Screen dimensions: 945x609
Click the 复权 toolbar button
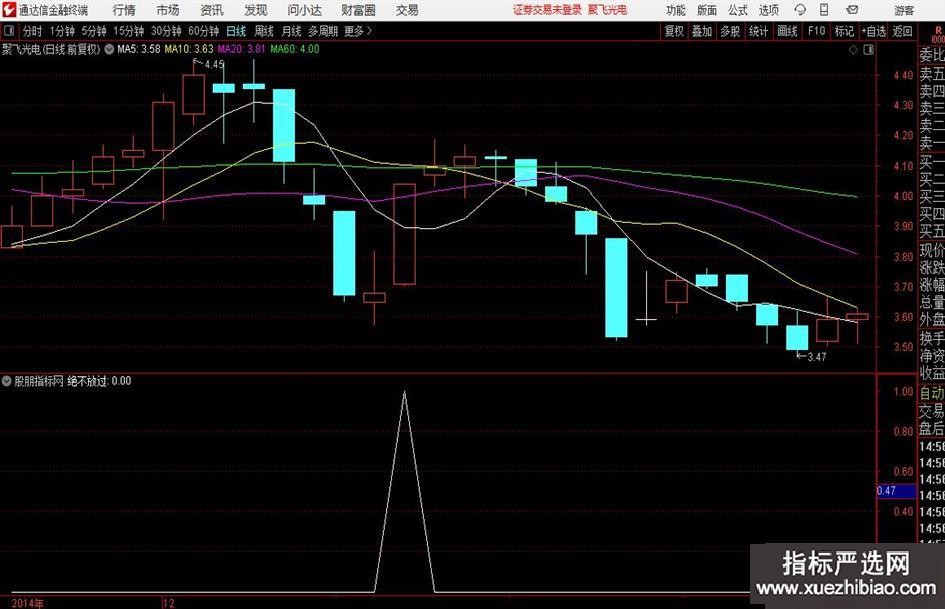tap(674, 31)
